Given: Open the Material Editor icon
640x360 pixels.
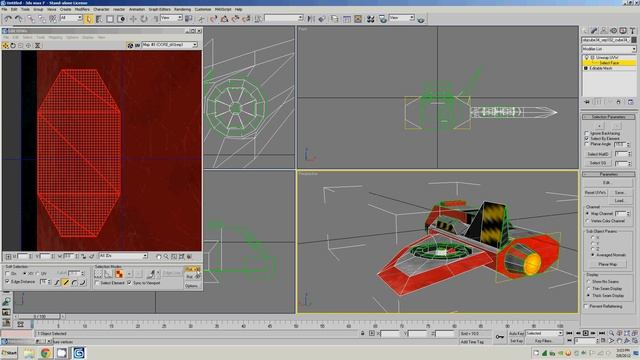Looking at the screenshot, I should (370, 19).
